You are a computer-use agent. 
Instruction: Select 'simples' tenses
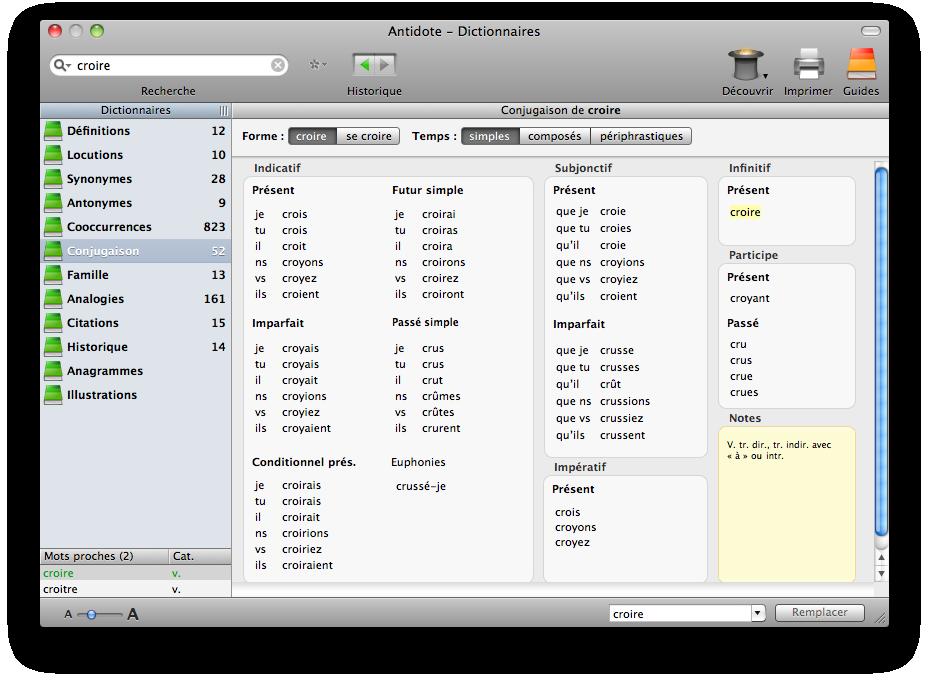[x=489, y=136]
